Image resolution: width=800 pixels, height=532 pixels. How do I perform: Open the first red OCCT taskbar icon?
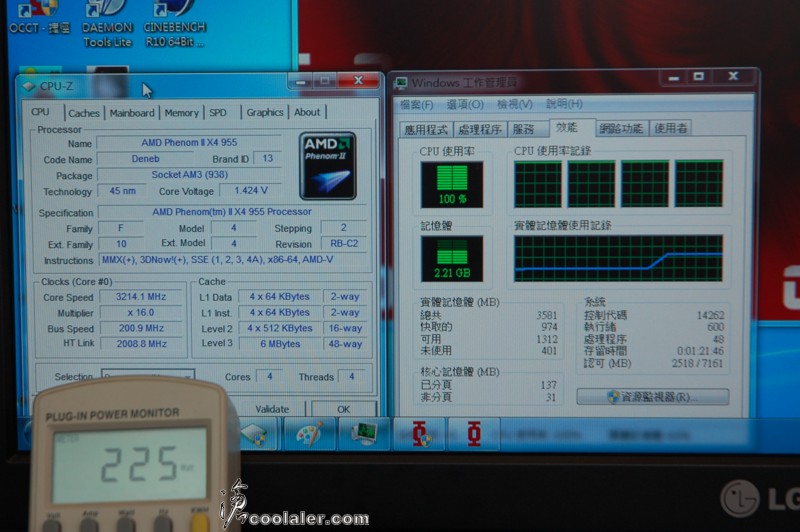pos(420,434)
